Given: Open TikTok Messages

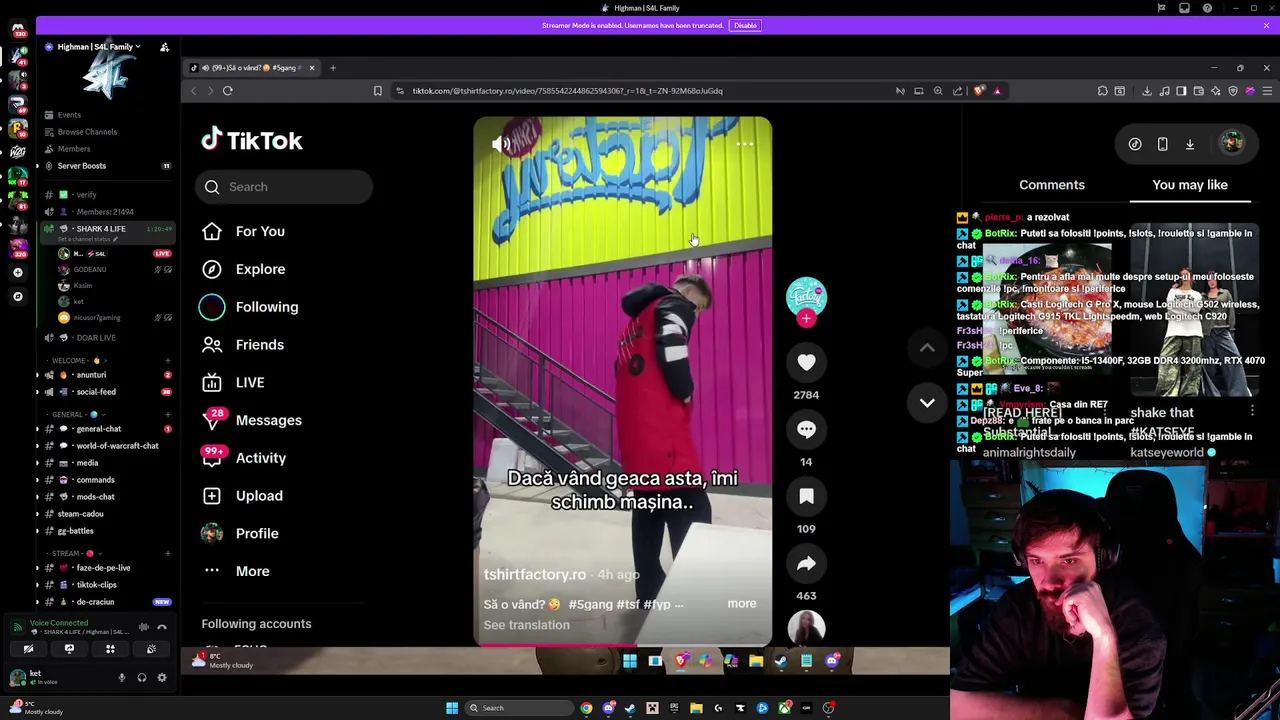Looking at the screenshot, I should coord(268,420).
